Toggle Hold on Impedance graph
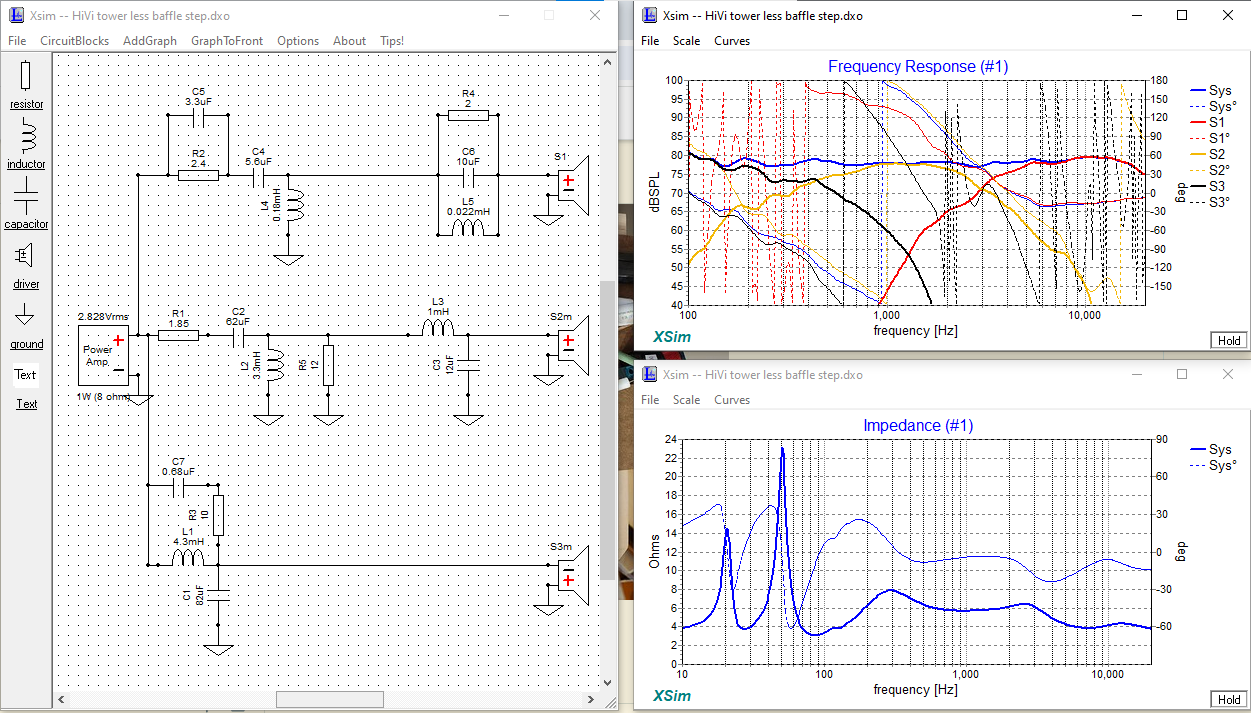 click(x=1229, y=699)
